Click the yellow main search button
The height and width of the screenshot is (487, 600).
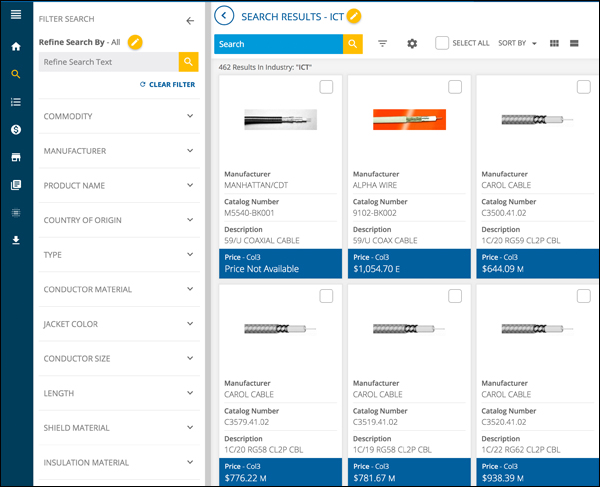point(353,44)
